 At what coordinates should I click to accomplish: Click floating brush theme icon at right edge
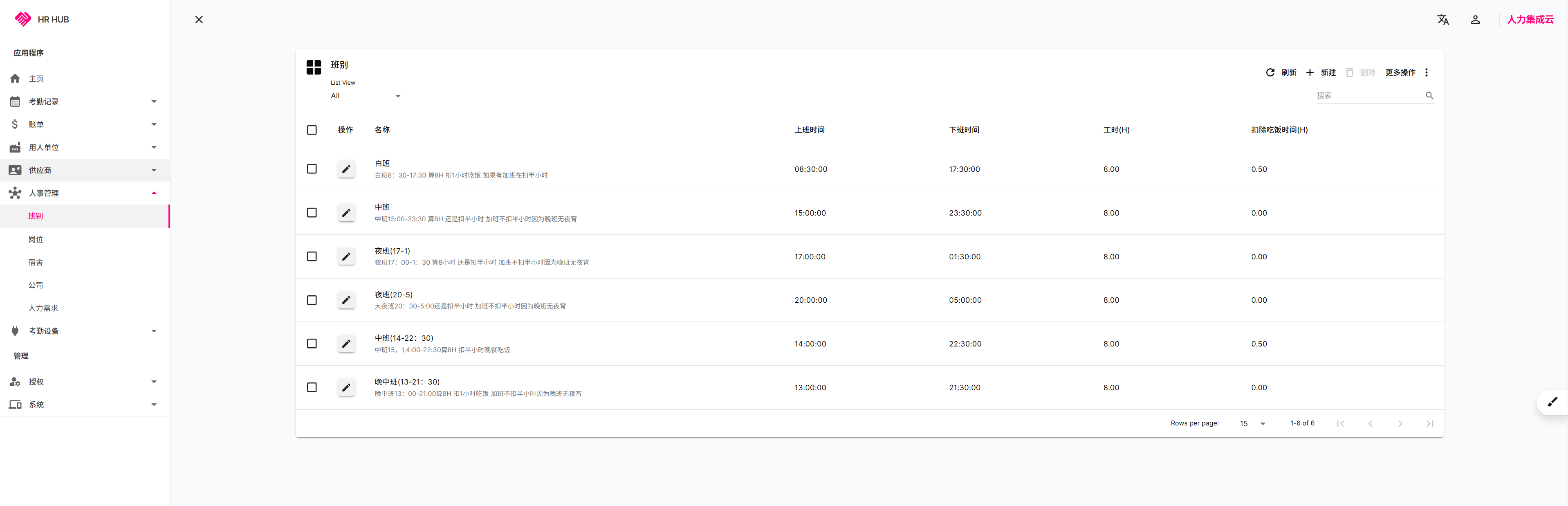[x=1552, y=402]
